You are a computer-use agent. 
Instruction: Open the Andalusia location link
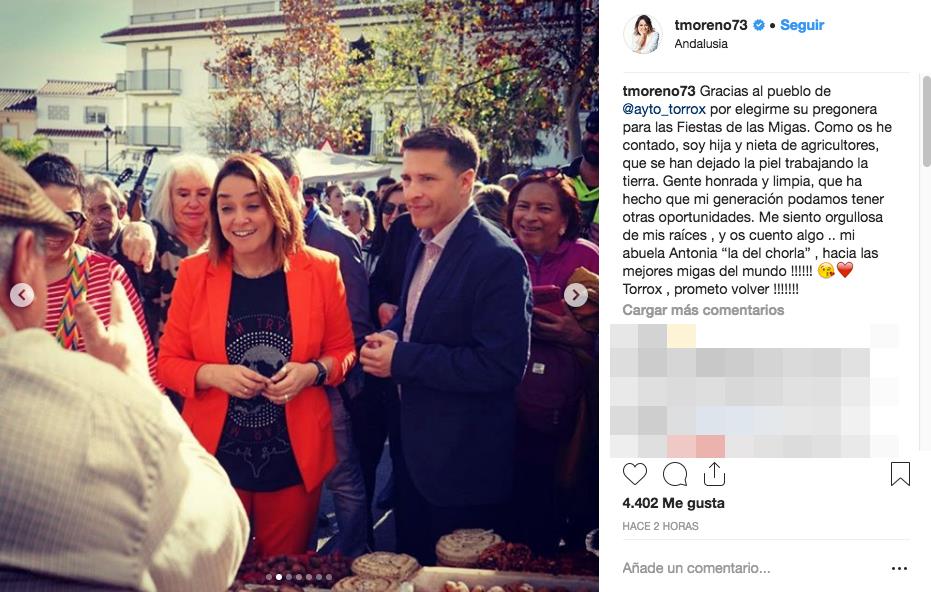(701, 43)
